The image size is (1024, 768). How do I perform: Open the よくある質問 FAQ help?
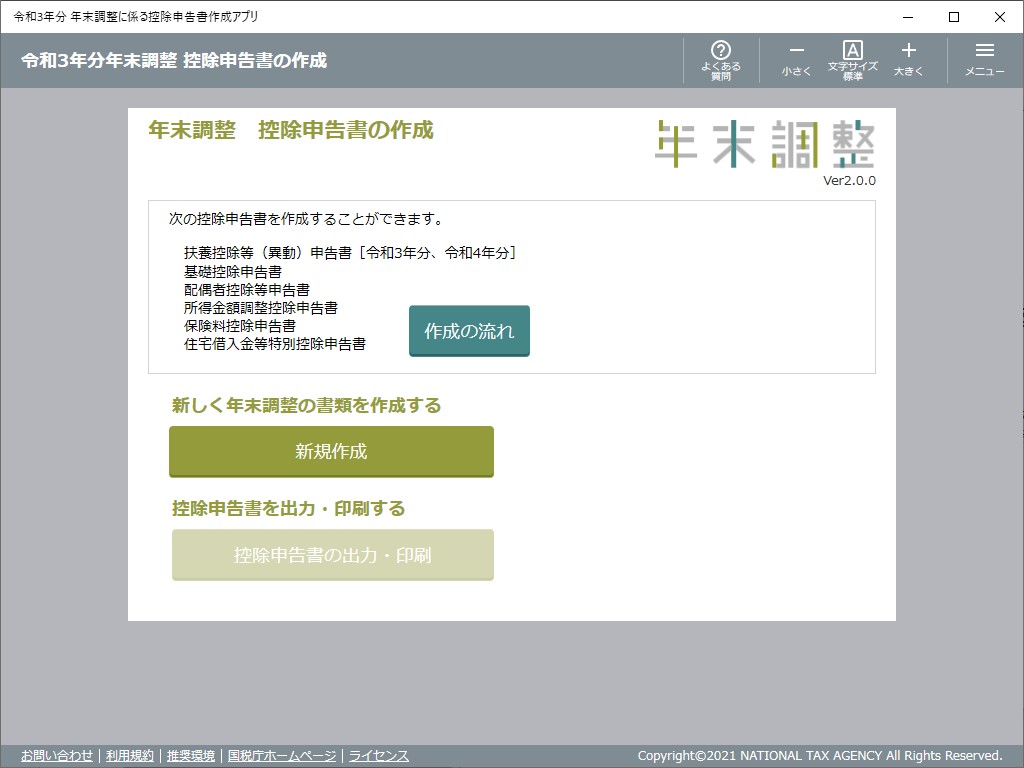point(720,58)
